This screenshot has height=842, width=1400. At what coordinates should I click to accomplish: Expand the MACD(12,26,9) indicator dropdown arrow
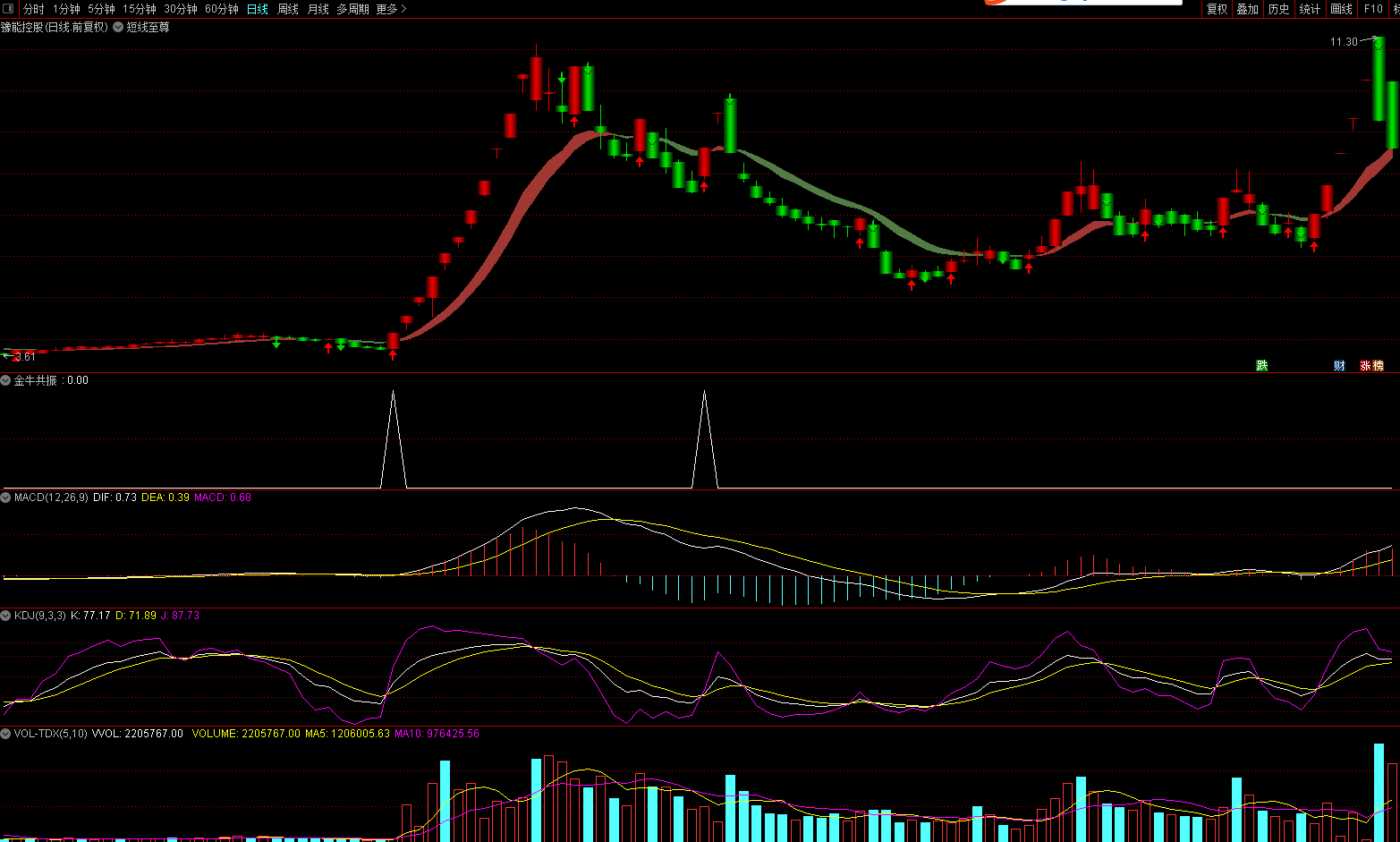(6, 498)
